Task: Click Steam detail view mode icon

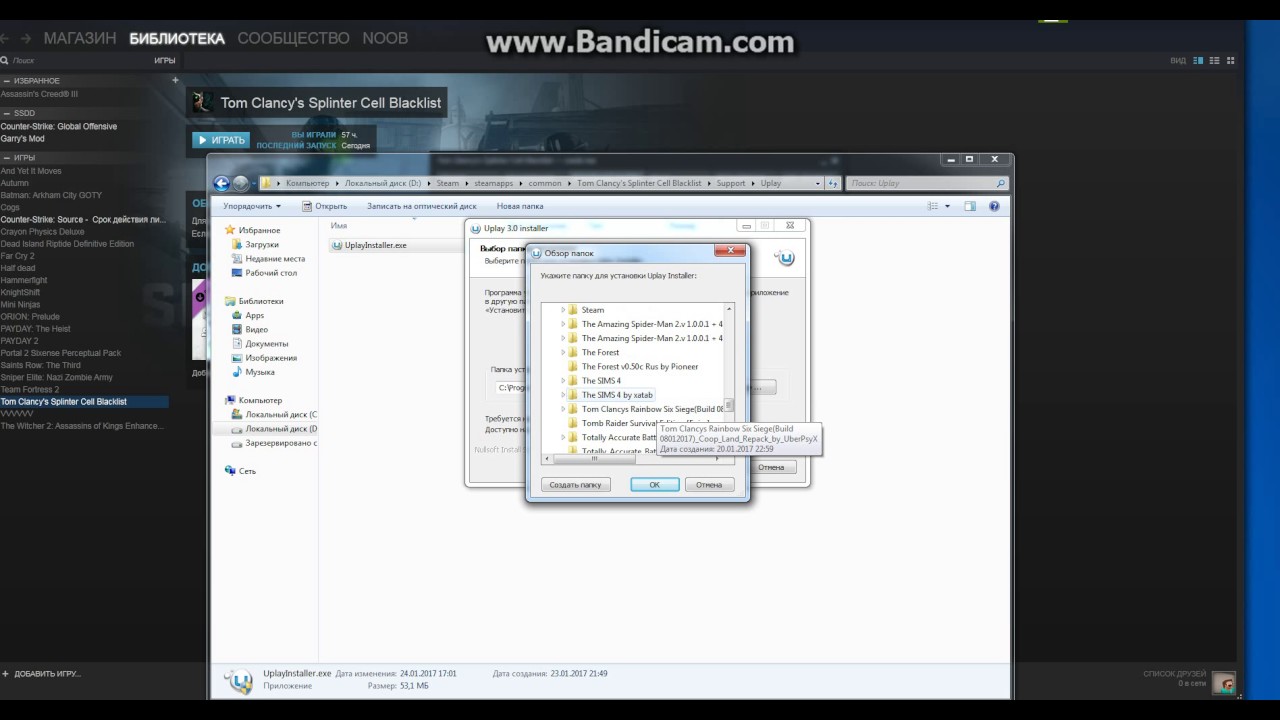Action: (1199, 60)
